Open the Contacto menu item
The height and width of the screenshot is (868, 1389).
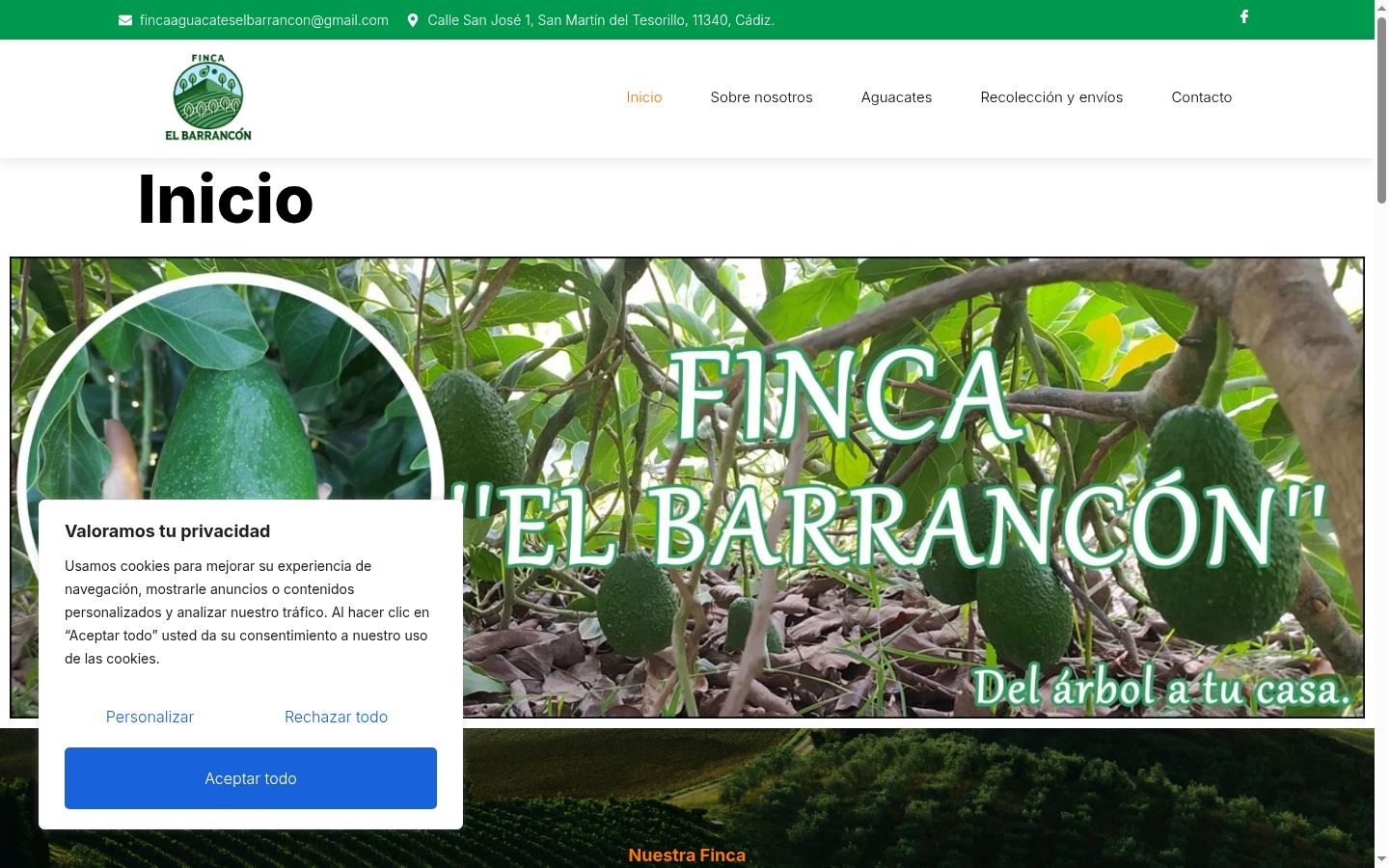(x=1202, y=97)
